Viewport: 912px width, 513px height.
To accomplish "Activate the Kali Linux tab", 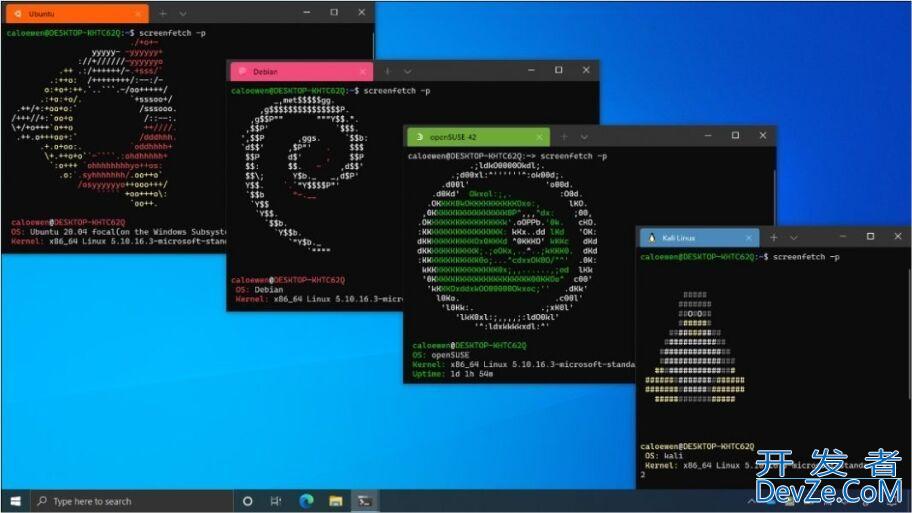I will coord(690,238).
